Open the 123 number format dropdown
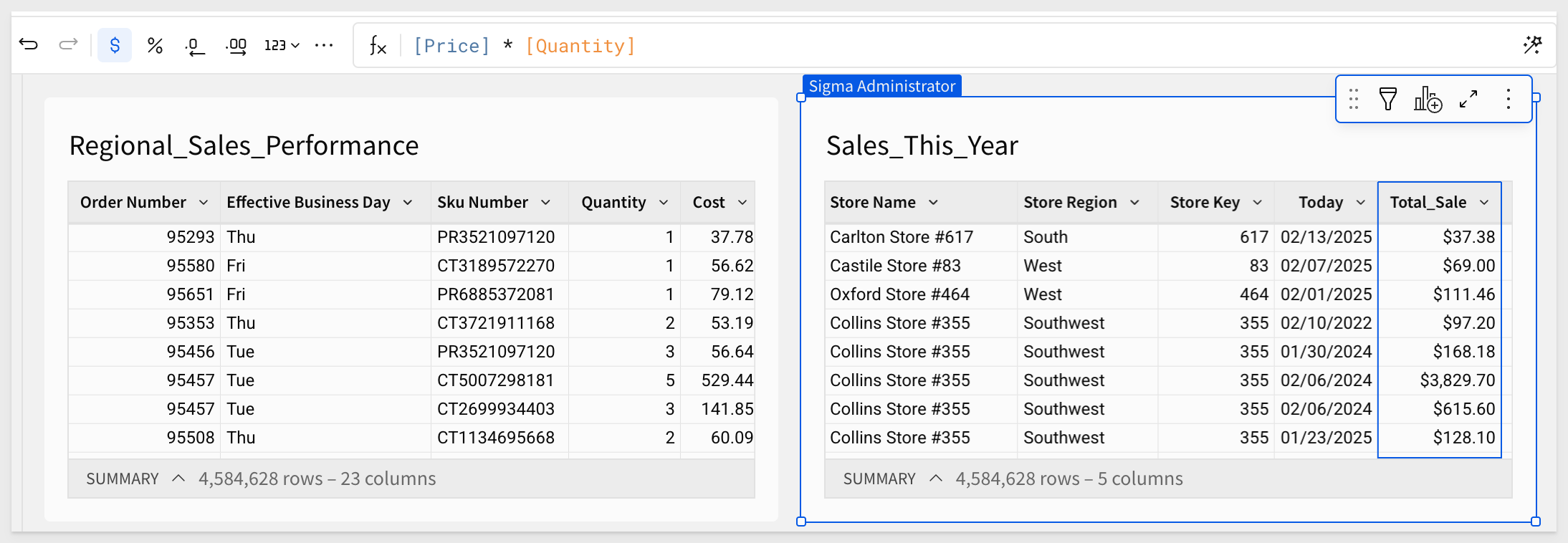 (x=282, y=45)
